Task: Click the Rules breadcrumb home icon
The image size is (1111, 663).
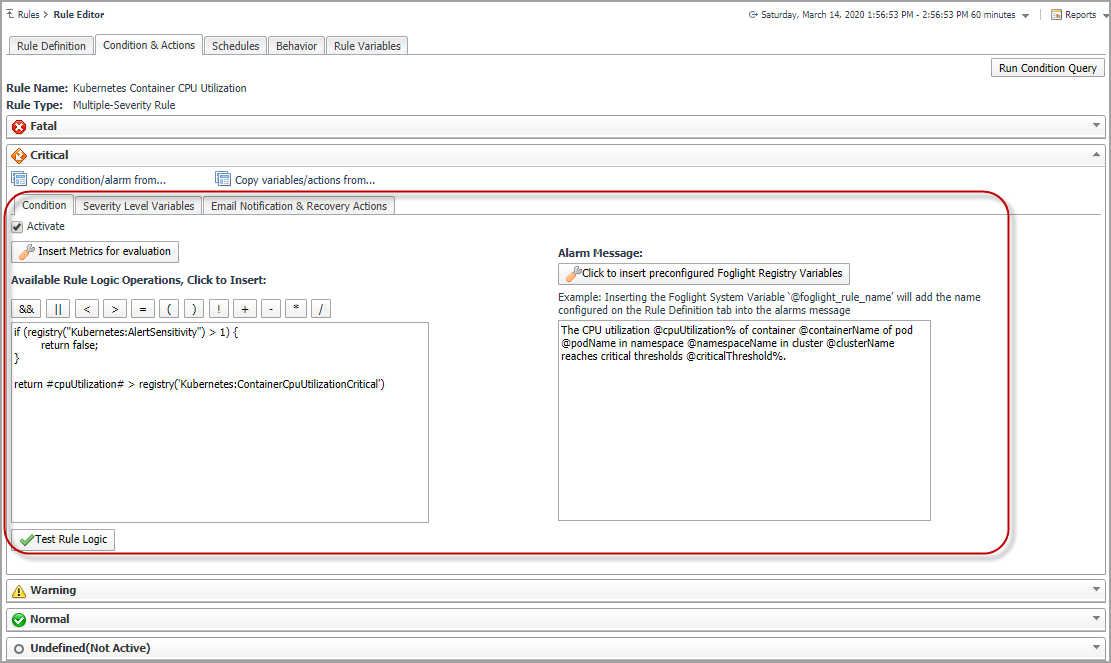Action: [x=10, y=14]
